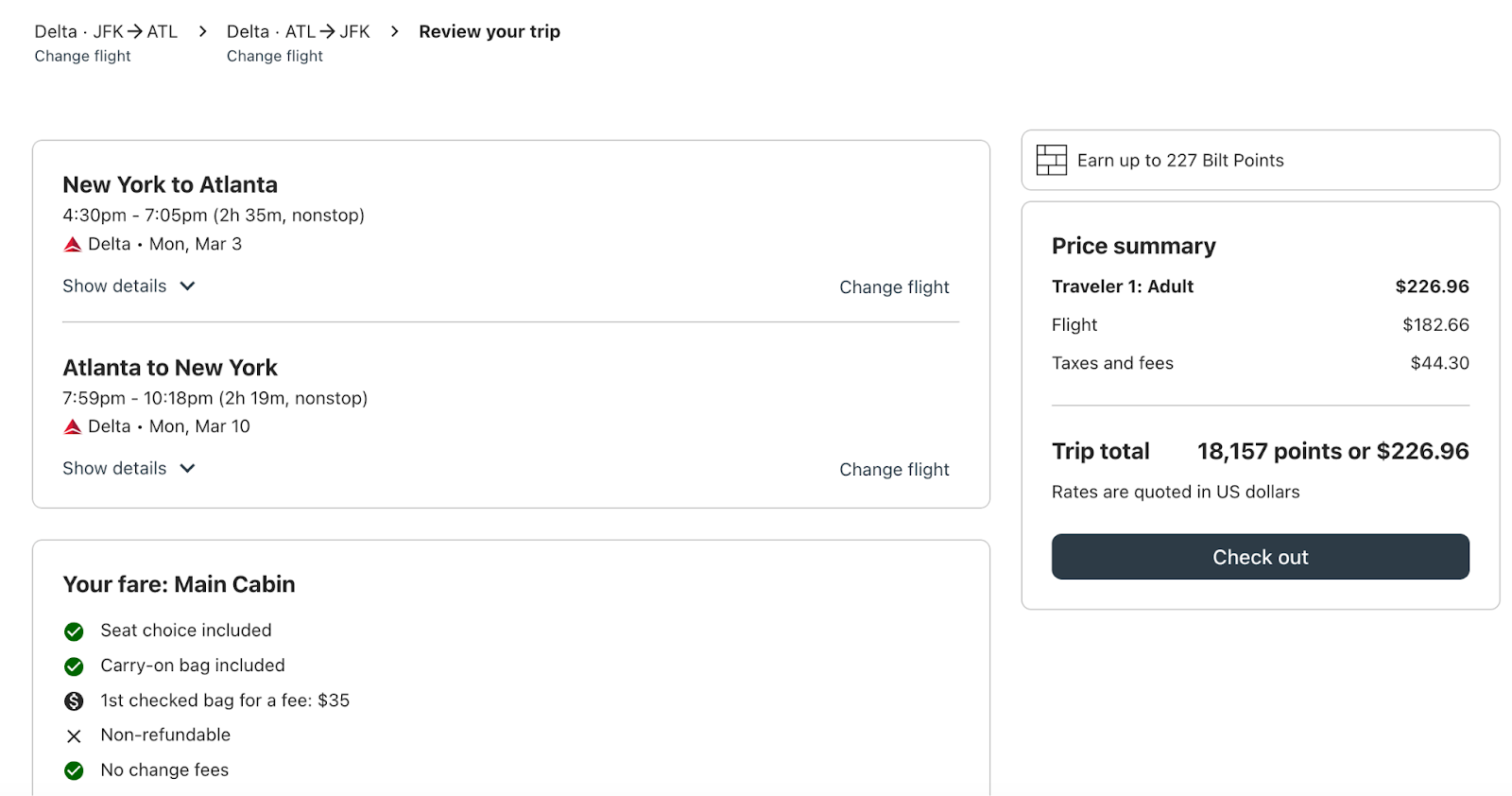
Task: Click the Bilt Points grid icon
Action: pyautogui.click(x=1051, y=161)
